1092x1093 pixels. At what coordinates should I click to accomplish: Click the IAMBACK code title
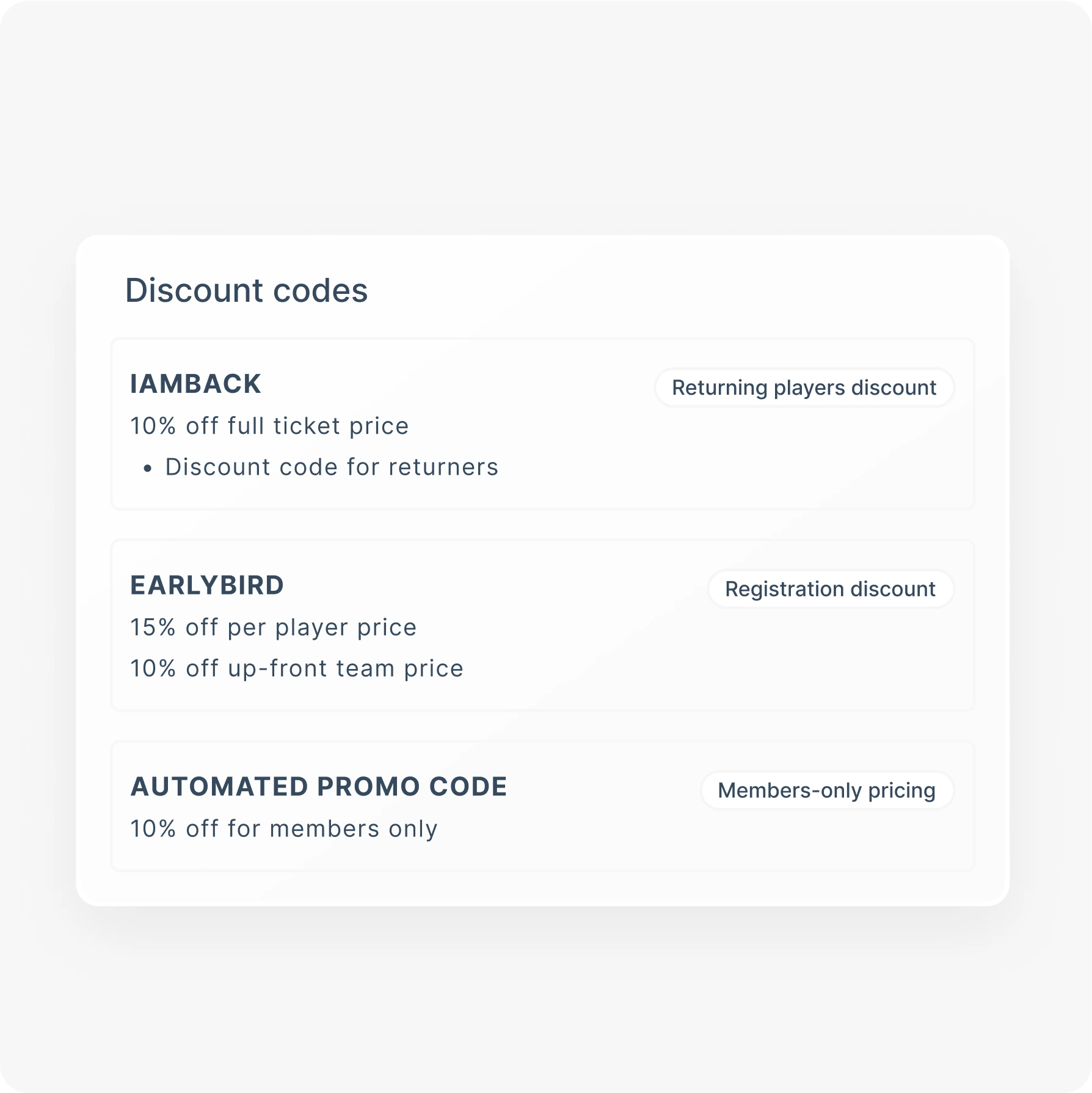(195, 384)
